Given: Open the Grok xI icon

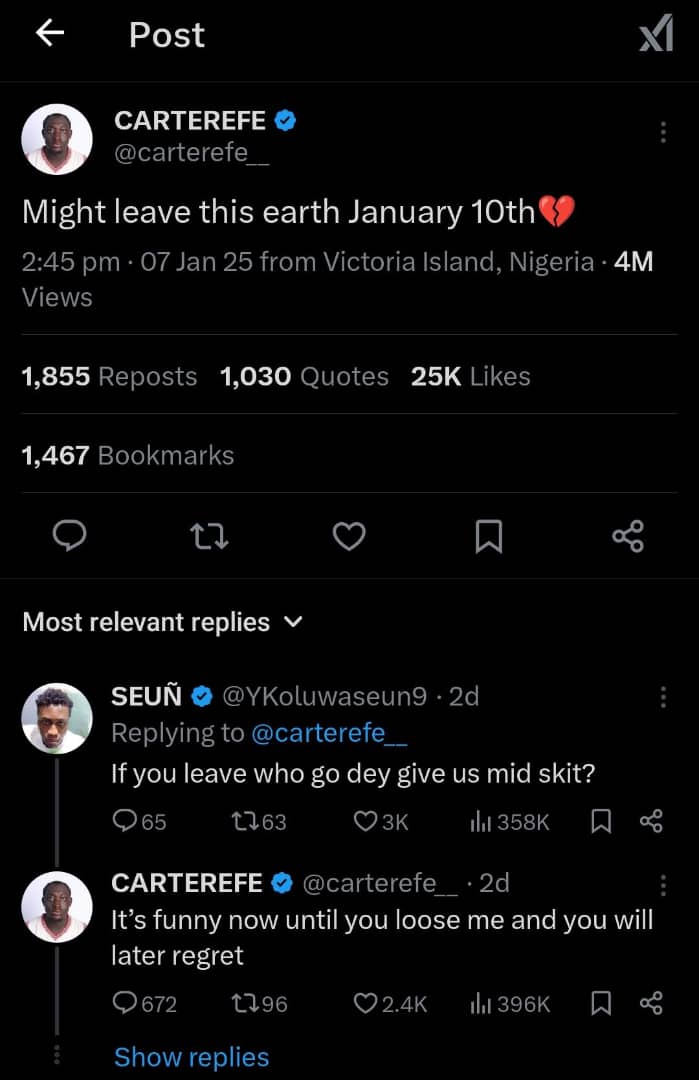Looking at the screenshot, I should (x=656, y=36).
